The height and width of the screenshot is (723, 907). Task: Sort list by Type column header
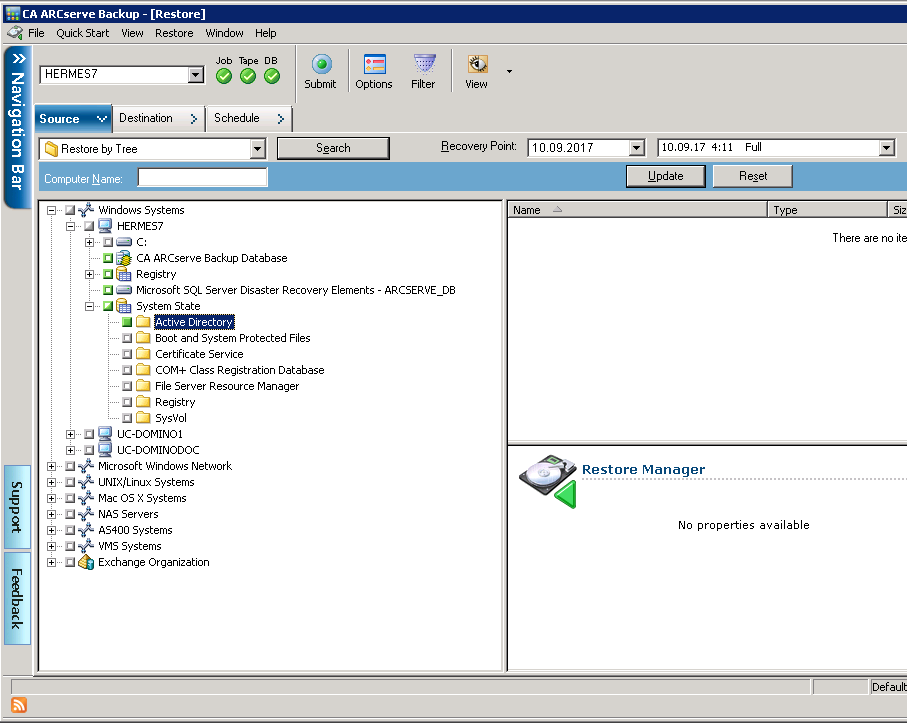827,210
